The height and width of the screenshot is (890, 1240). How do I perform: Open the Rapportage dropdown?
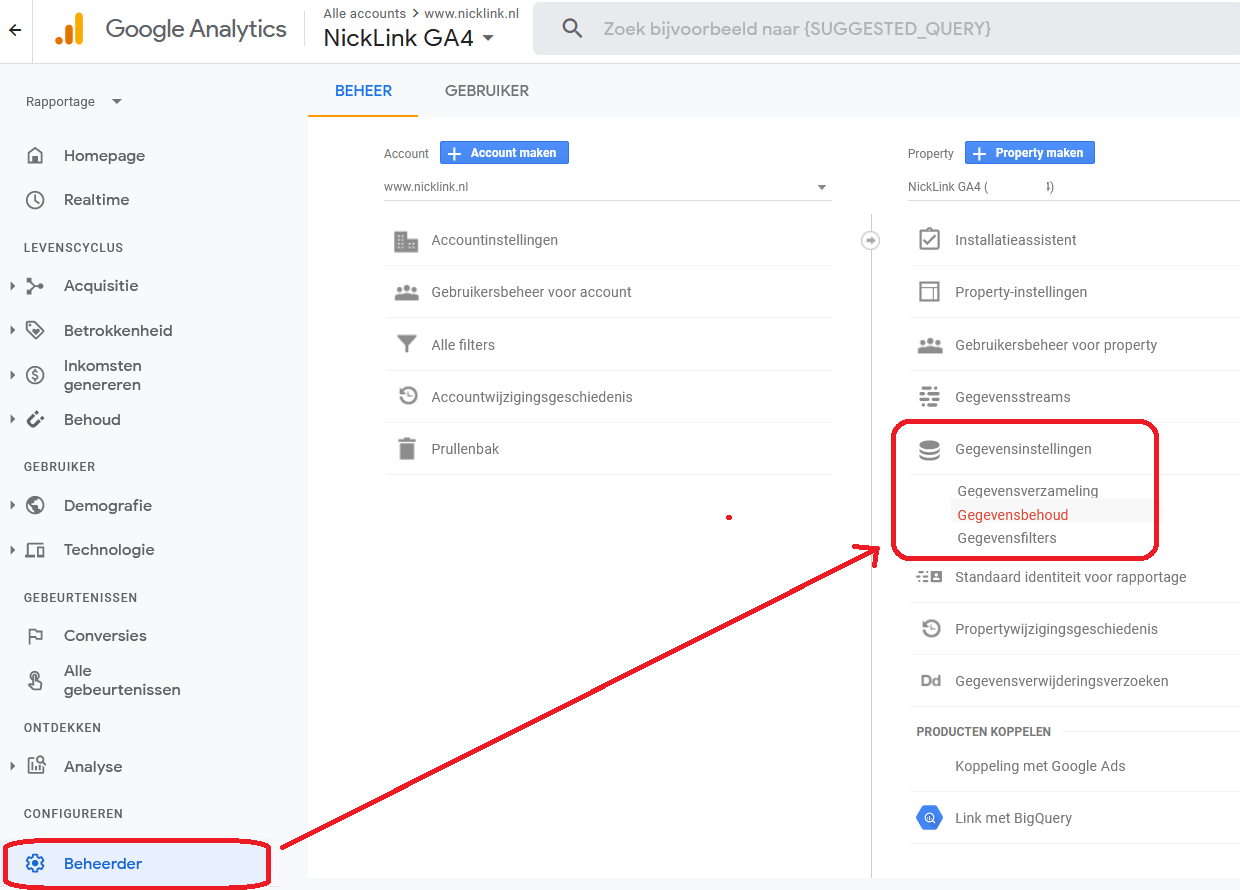pos(74,102)
